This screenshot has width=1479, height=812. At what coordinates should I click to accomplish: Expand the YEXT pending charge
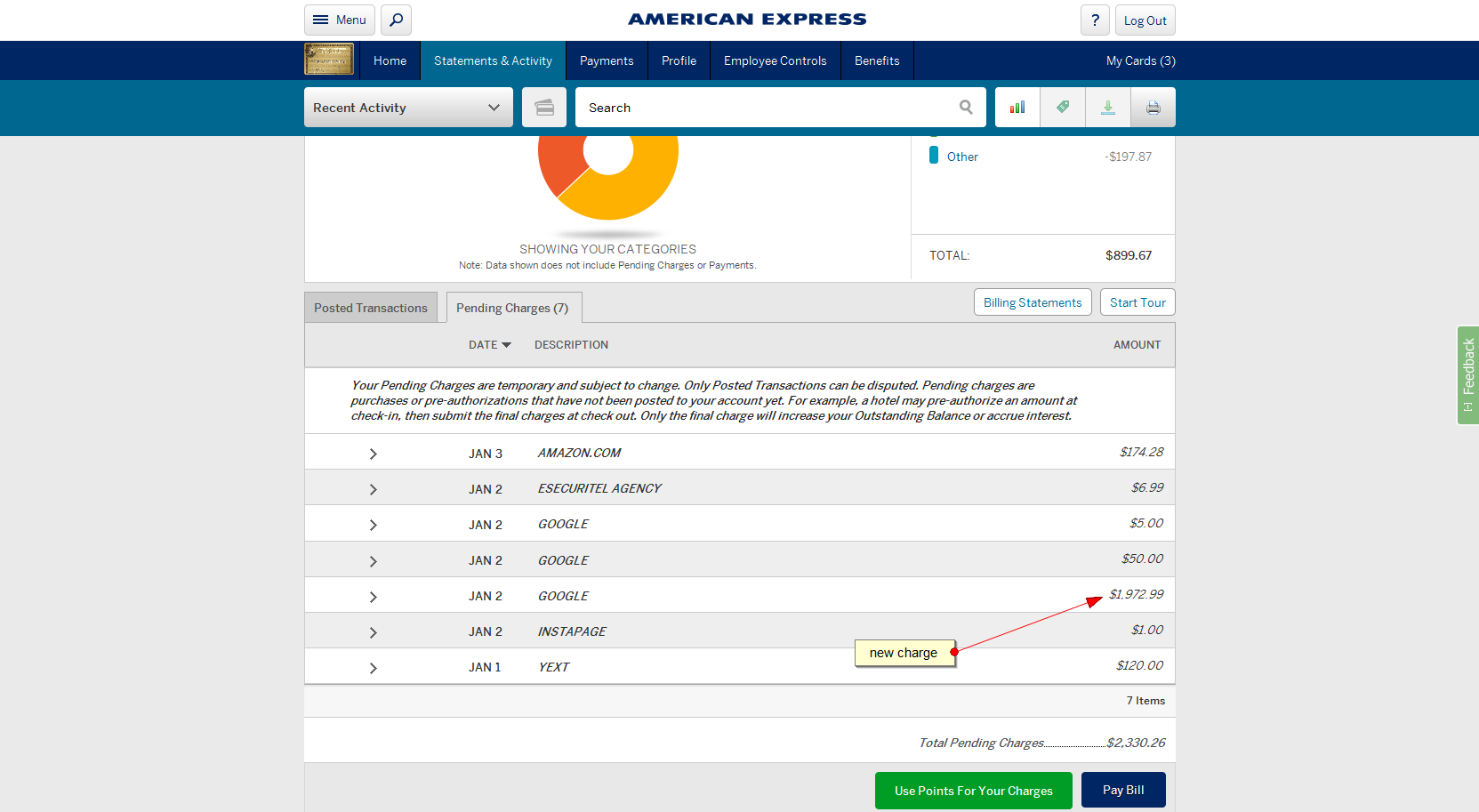click(x=373, y=668)
